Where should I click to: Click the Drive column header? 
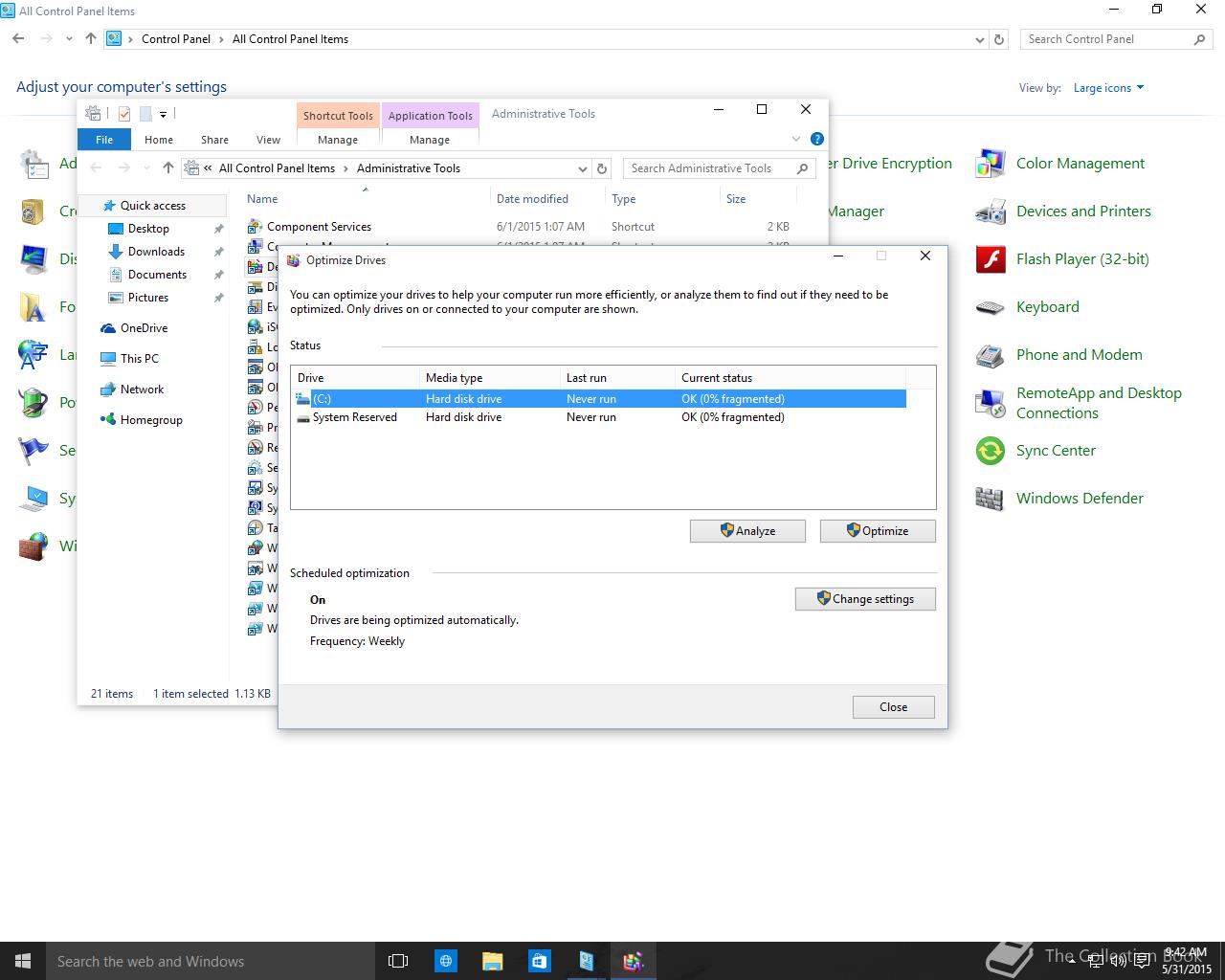355,378
